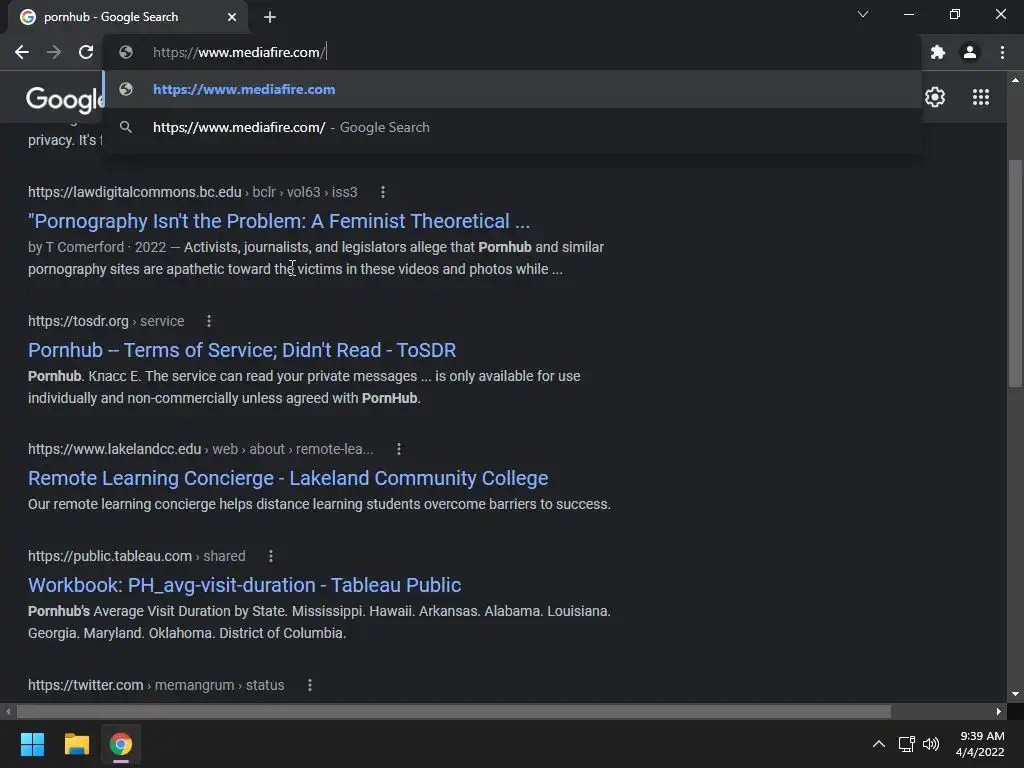Click the scroll down arrow of page
Screen dimensions: 1024x768
[x=1015, y=694]
